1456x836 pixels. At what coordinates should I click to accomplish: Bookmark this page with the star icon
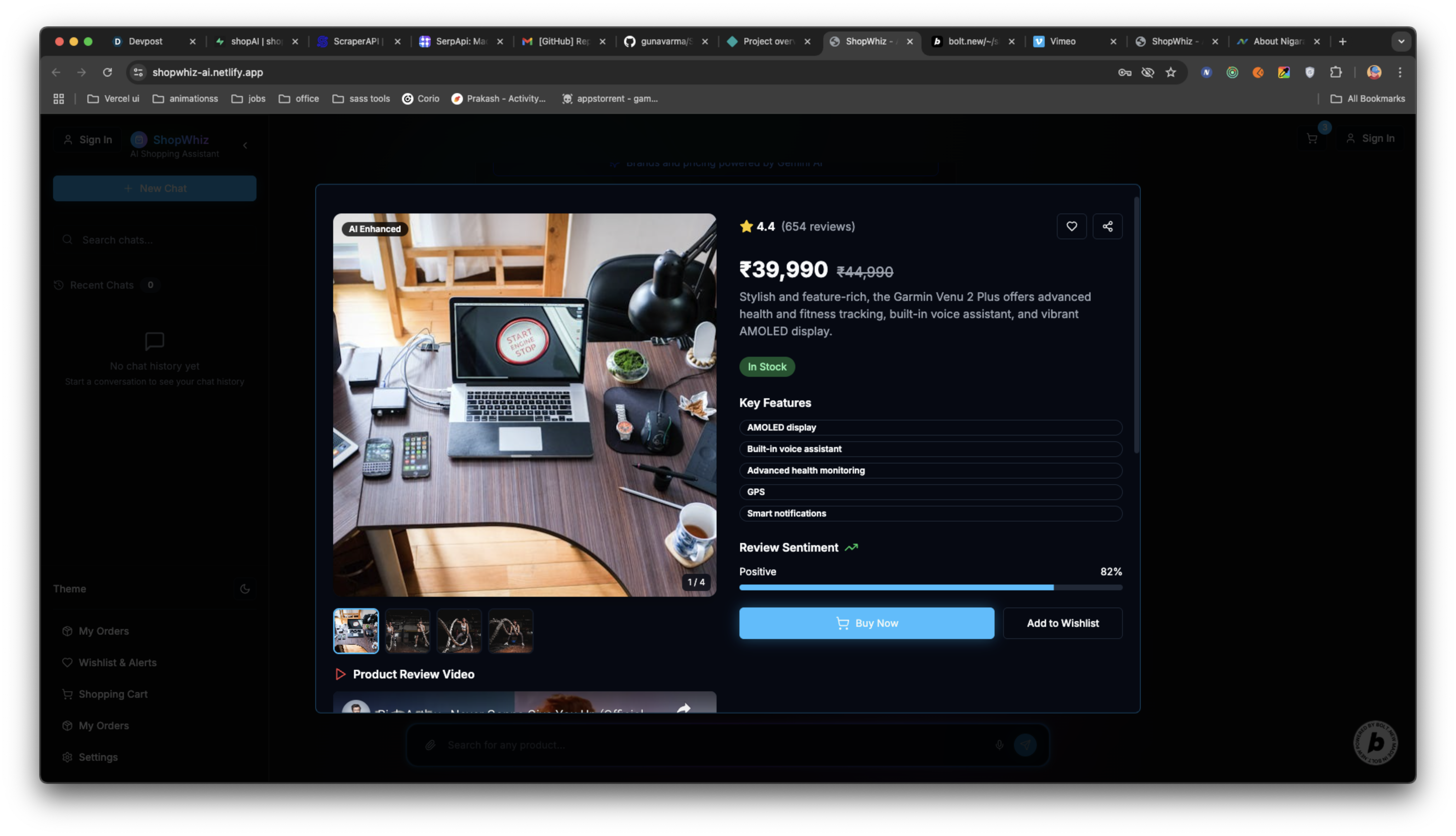tap(1171, 72)
